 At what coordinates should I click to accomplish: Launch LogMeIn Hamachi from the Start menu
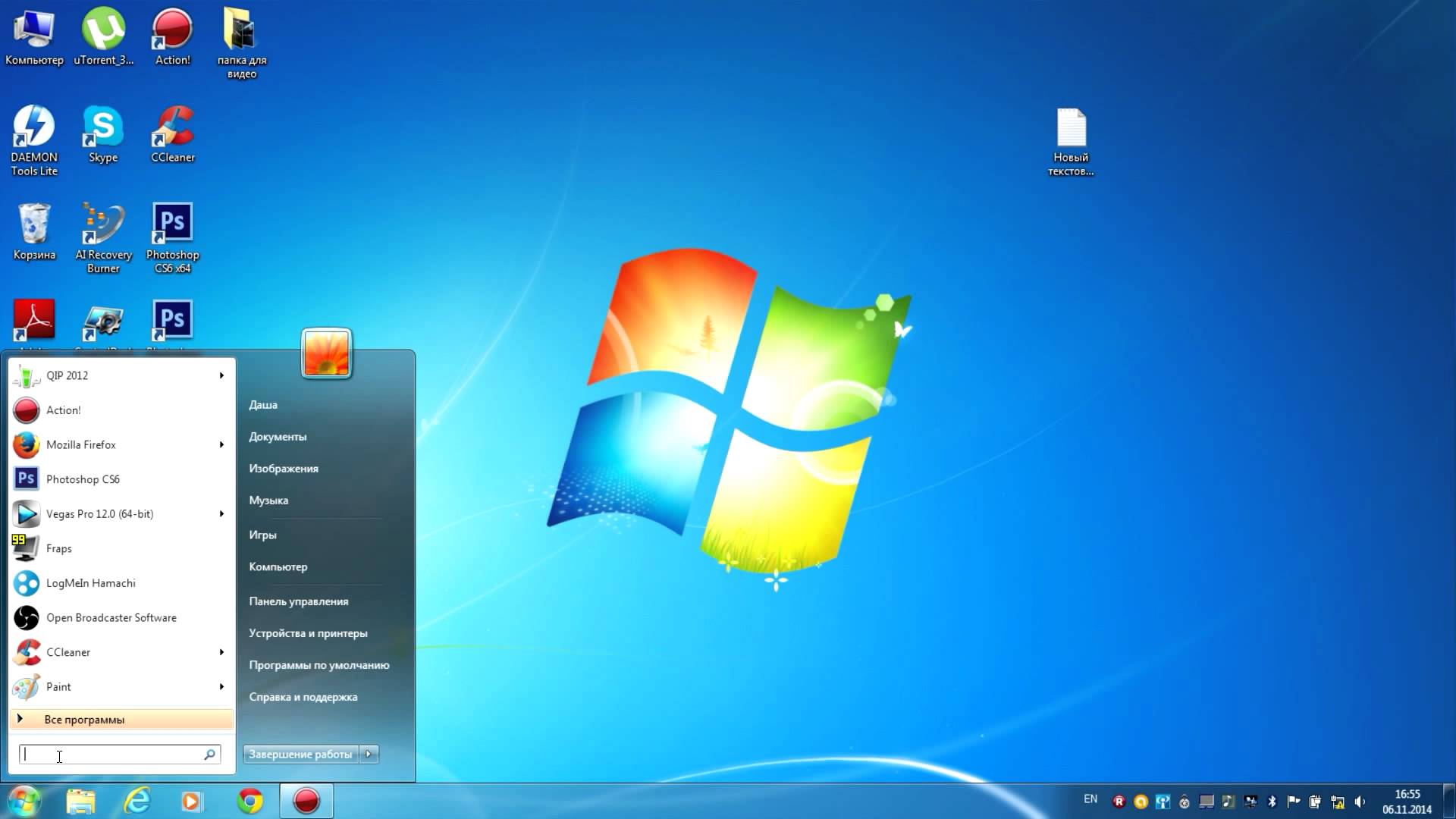pyautogui.click(x=121, y=583)
